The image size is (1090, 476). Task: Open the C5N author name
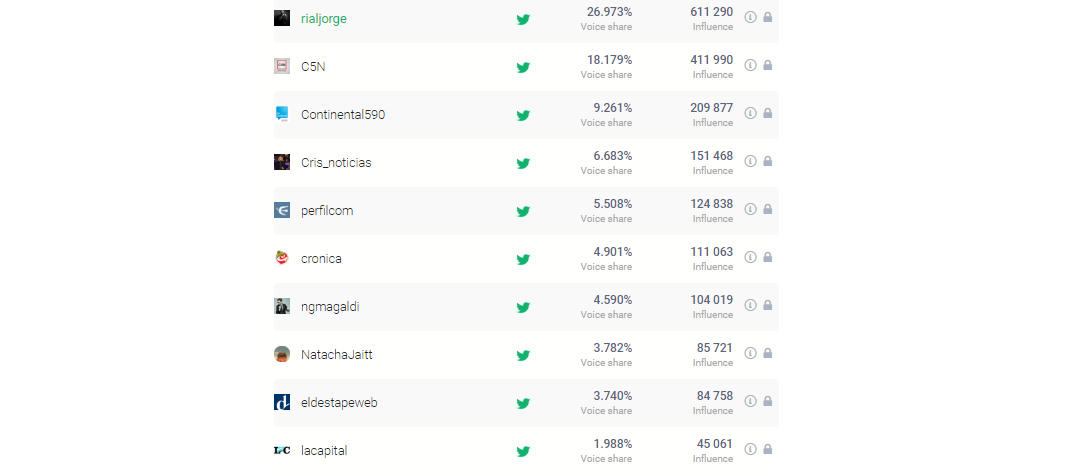pos(313,66)
